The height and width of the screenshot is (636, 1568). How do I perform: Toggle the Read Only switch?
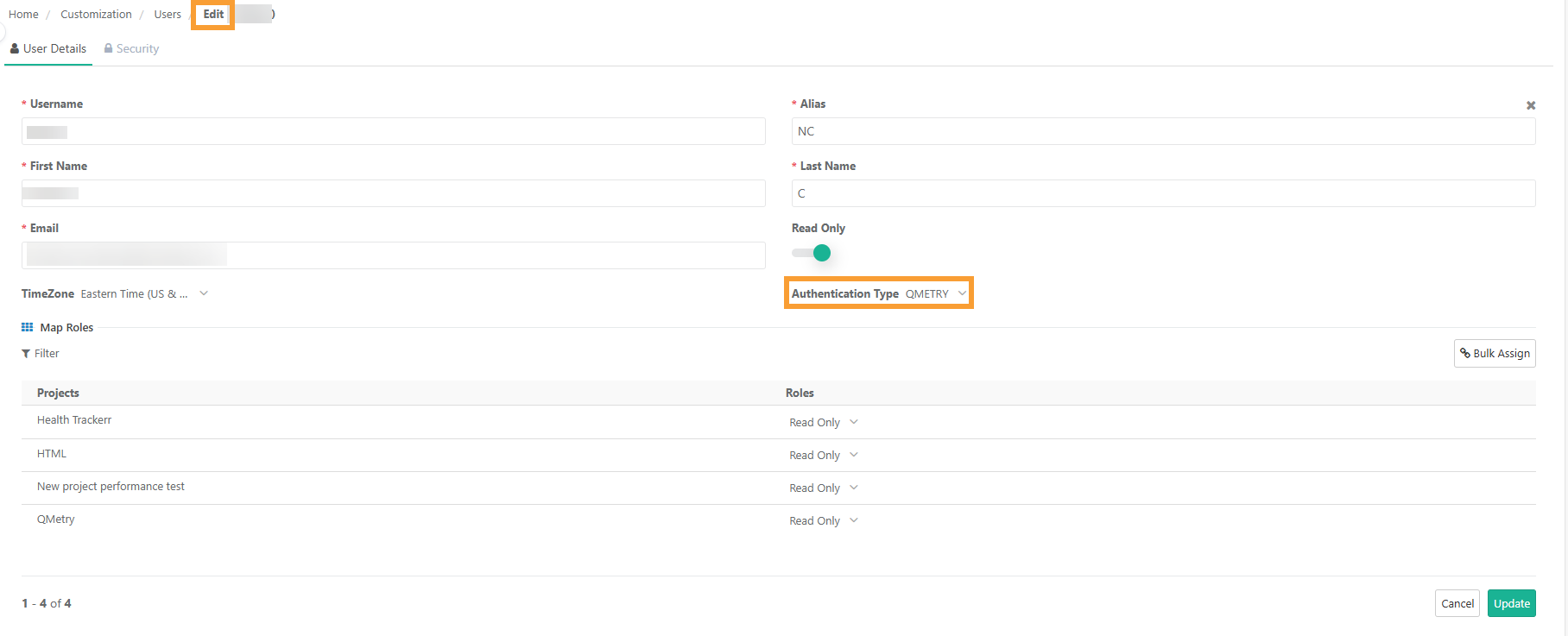tap(812, 253)
